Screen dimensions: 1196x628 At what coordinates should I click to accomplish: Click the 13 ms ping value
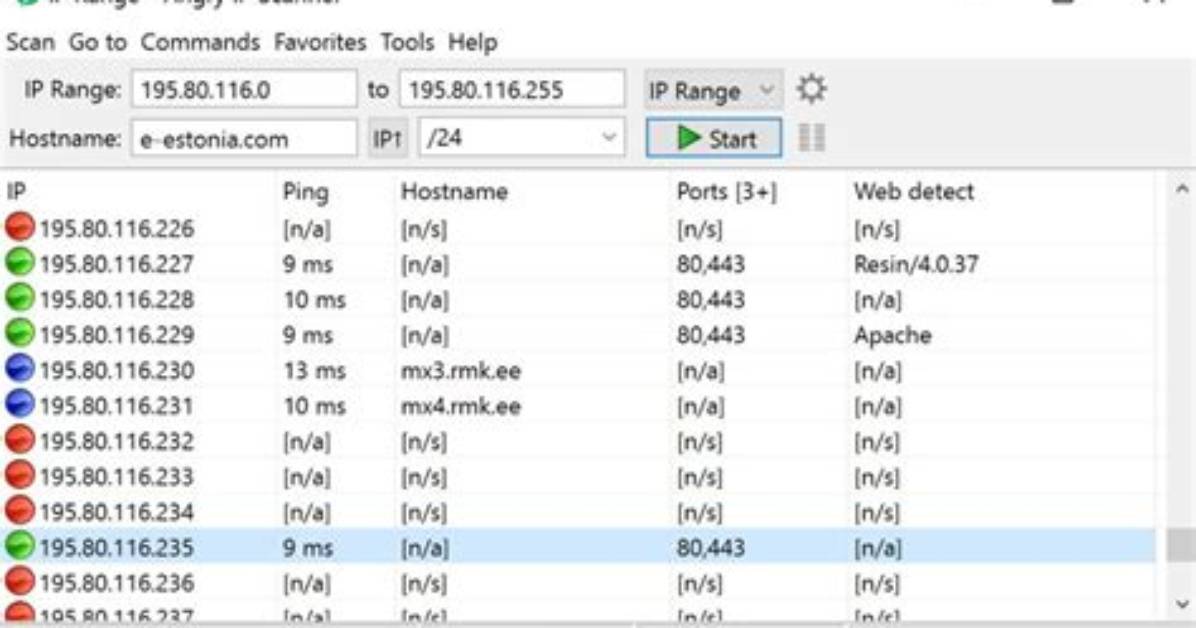pyautogui.click(x=314, y=371)
